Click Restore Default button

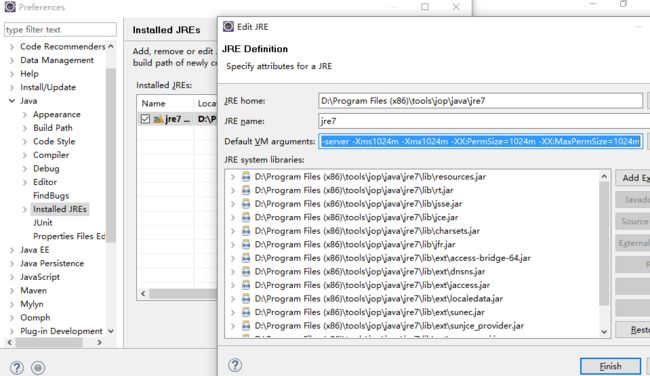click(x=633, y=330)
